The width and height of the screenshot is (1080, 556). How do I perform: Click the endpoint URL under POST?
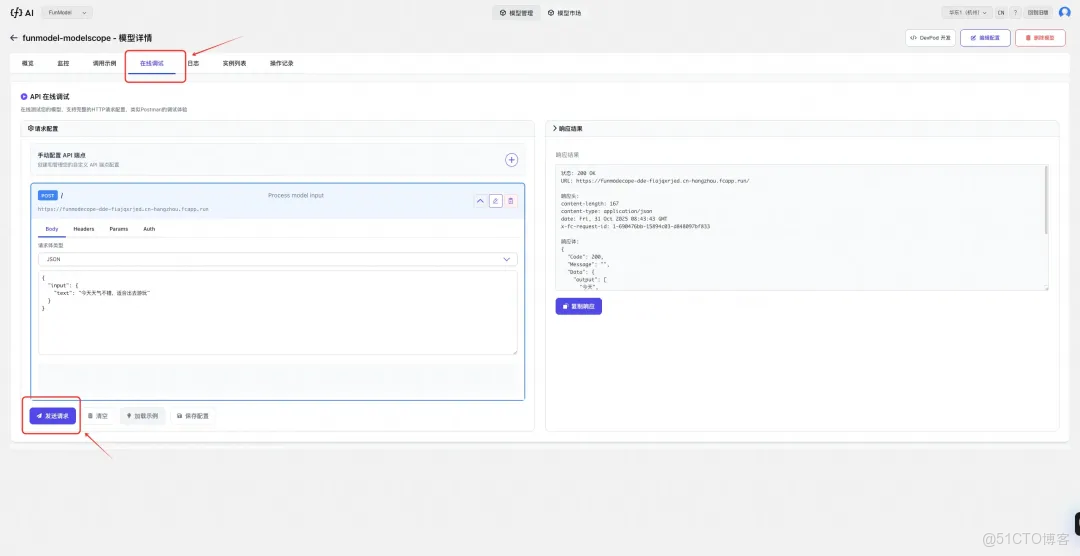point(123,208)
